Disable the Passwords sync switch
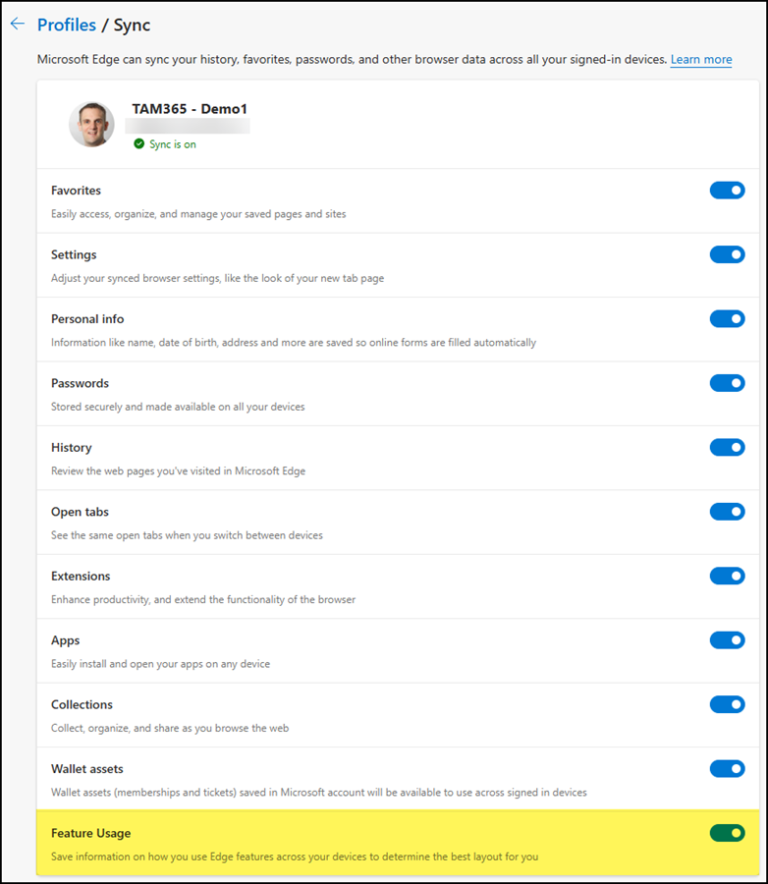Screen dimensions: 768x884 tap(727, 383)
